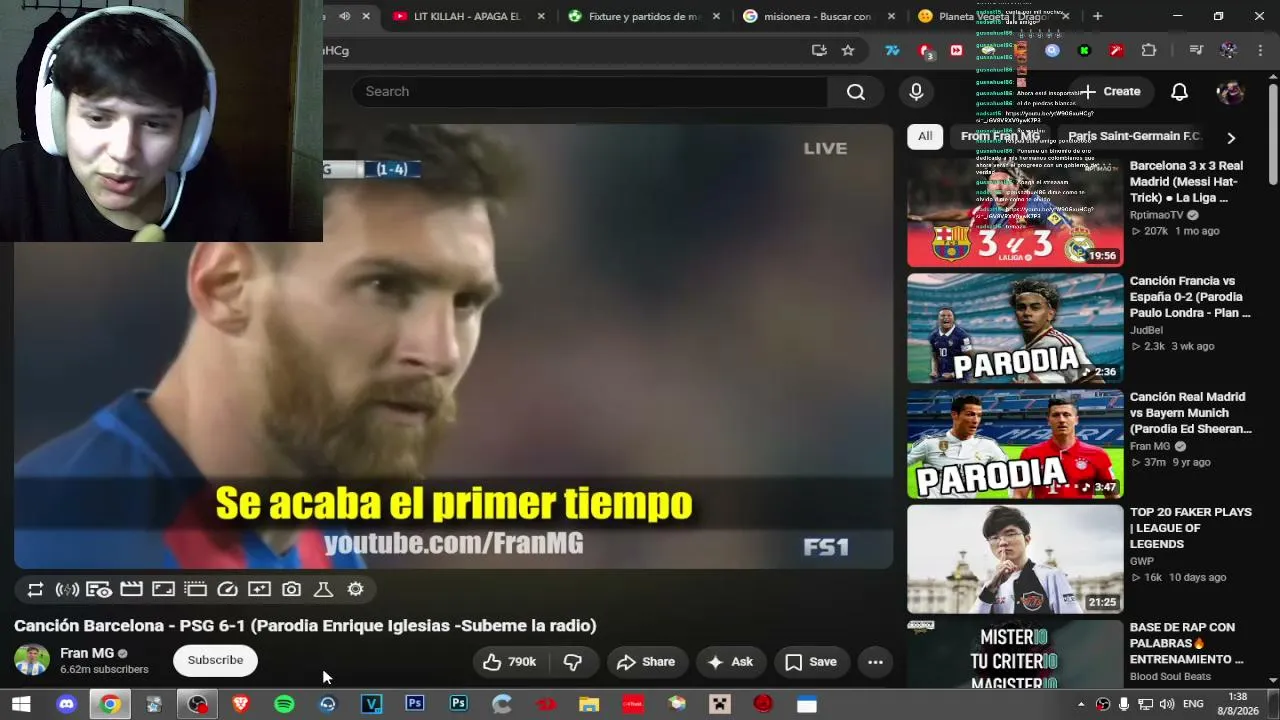Open the "TOP 20 FAKER PLAYS" video thumbnail
Screen dimensions: 1280x720
(1015, 559)
